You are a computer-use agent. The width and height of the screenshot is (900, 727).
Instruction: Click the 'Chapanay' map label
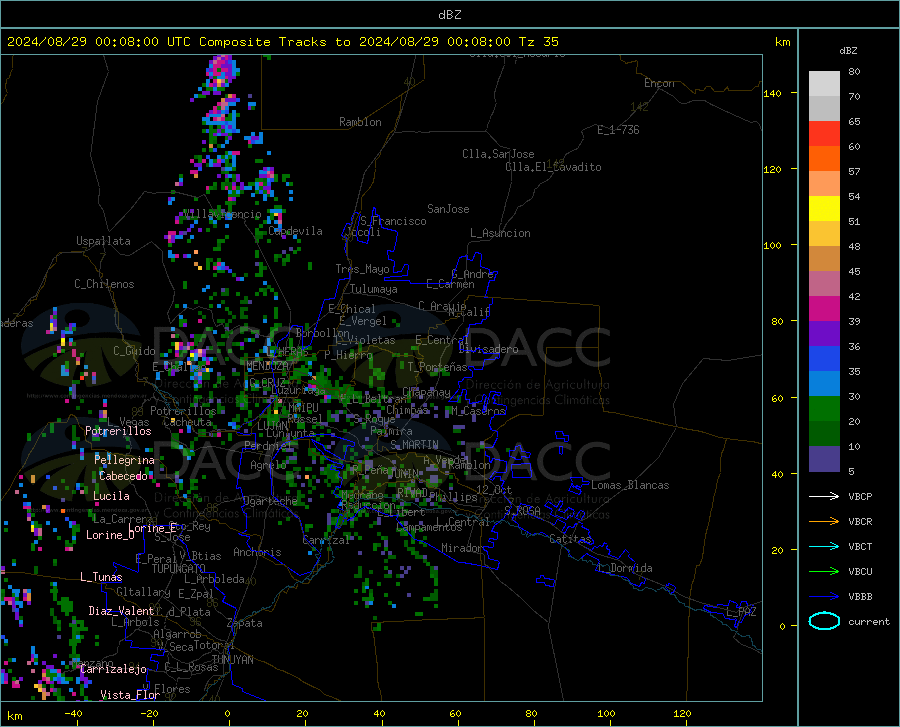coord(426,392)
